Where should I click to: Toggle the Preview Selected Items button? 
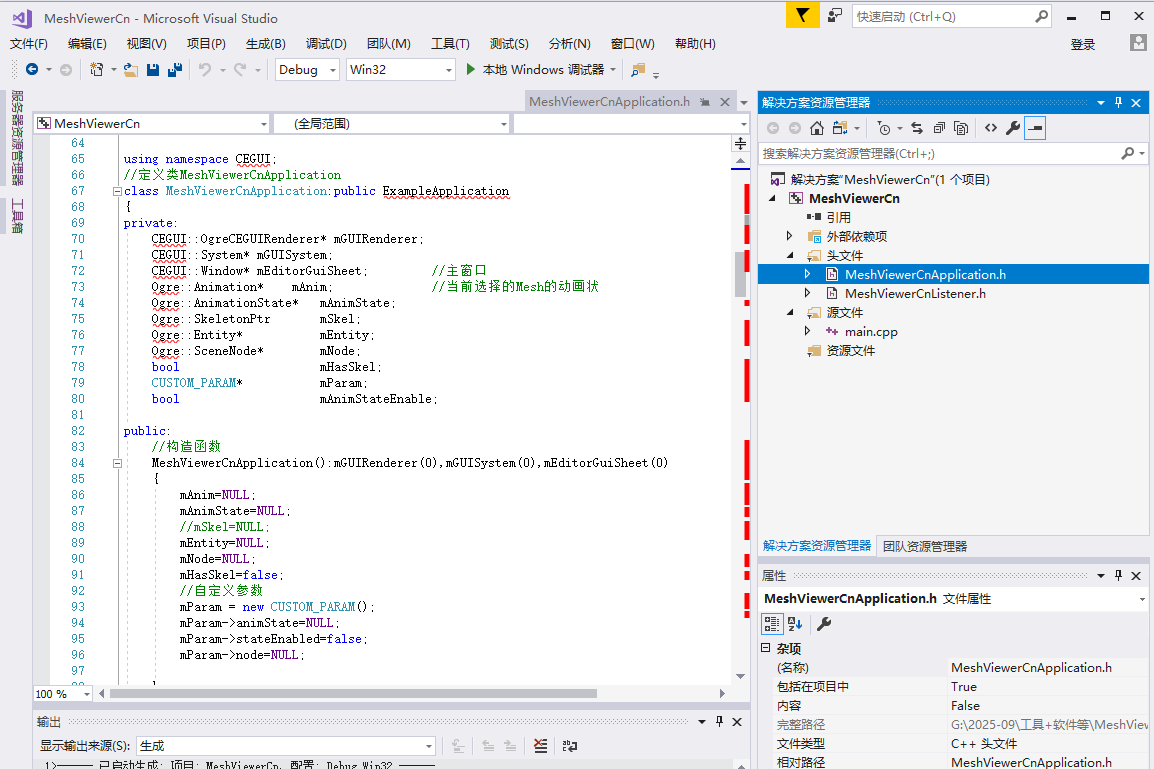point(1035,128)
